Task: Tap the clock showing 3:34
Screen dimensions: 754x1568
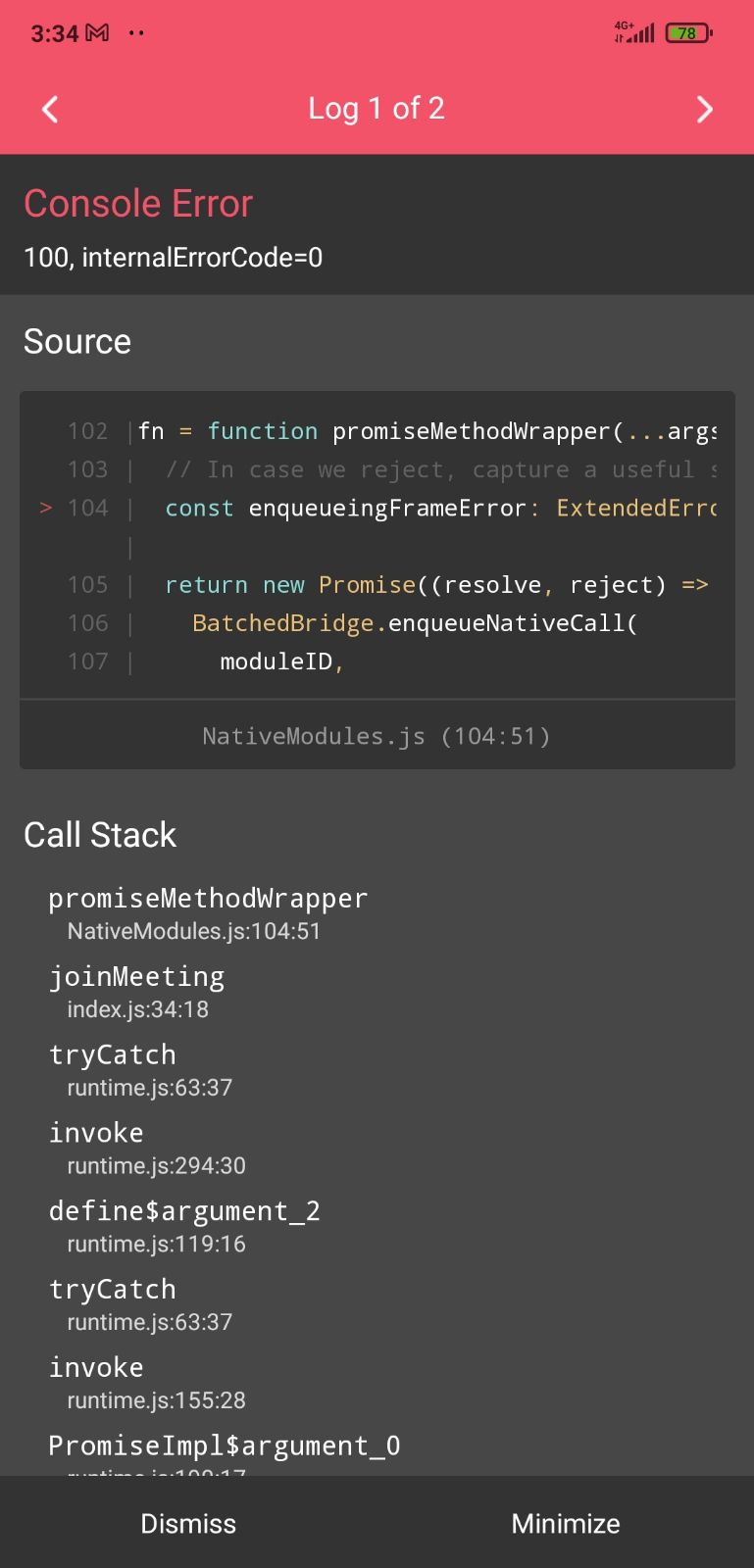Action: (x=56, y=32)
